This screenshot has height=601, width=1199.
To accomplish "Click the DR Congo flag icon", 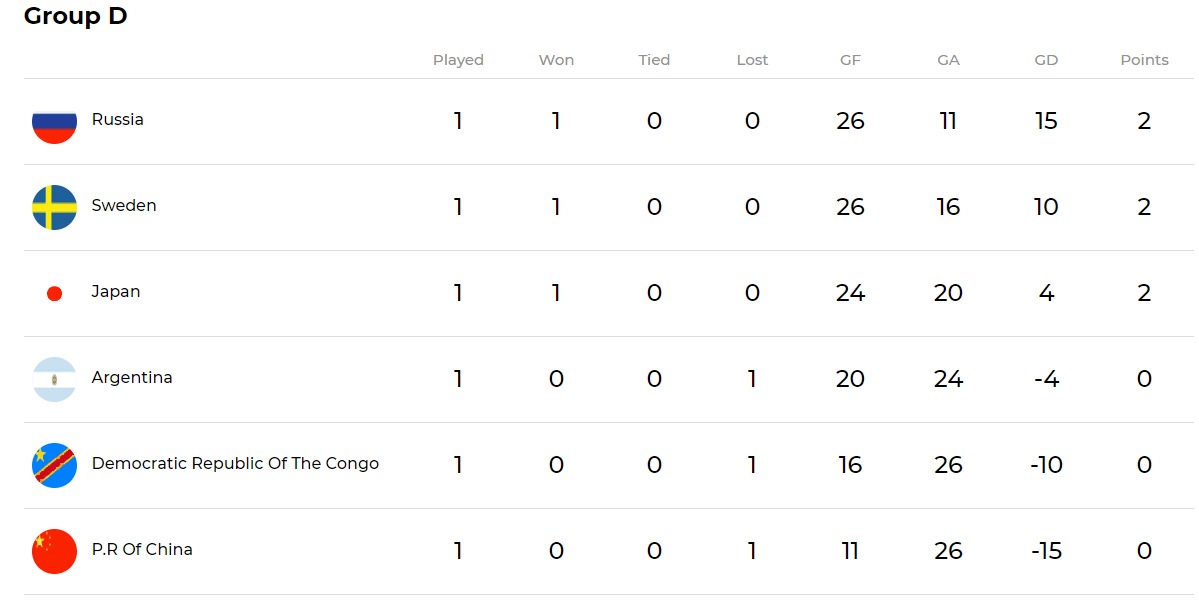I will (54, 465).
